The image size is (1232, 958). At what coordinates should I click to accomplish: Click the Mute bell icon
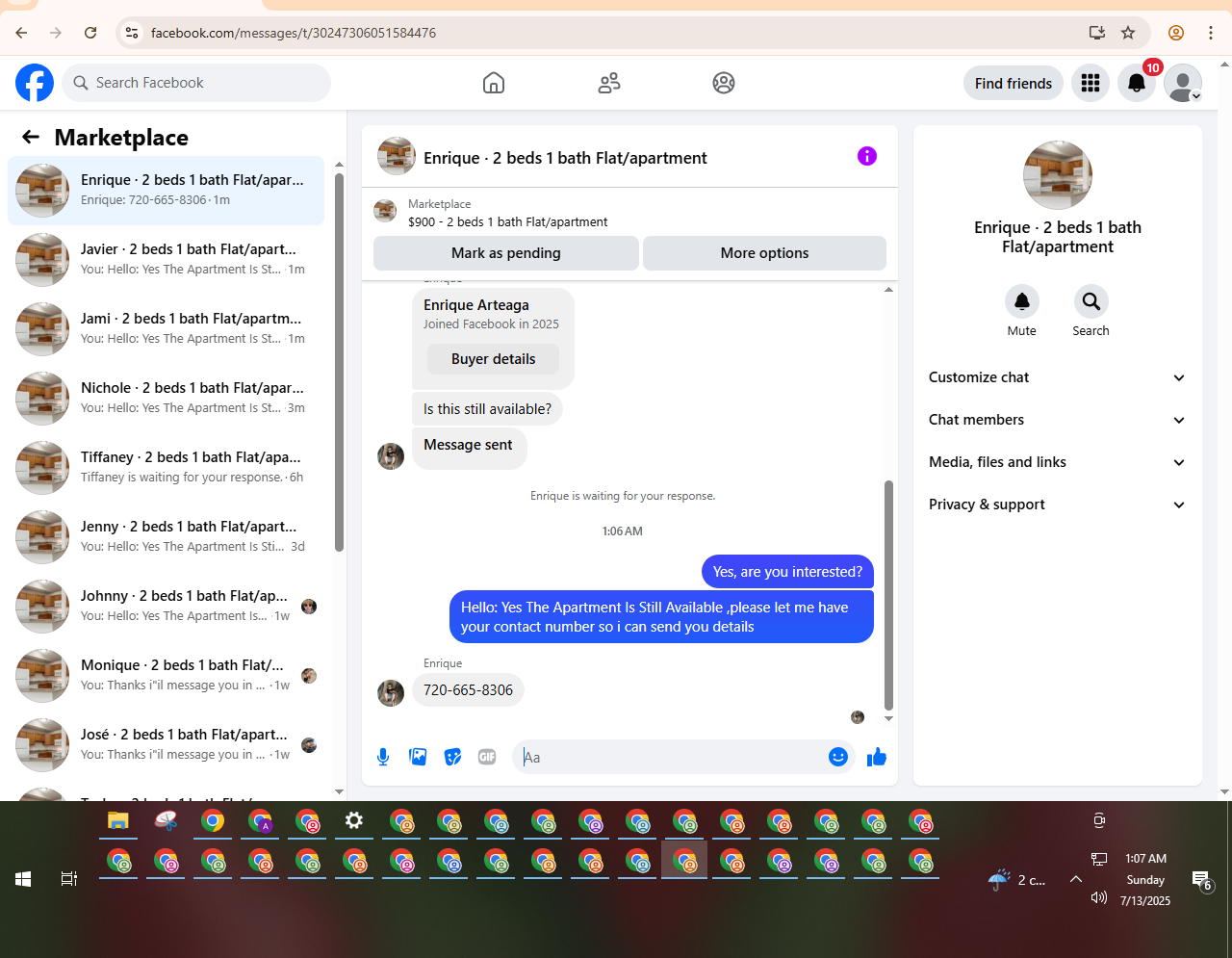[x=1022, y=301]
